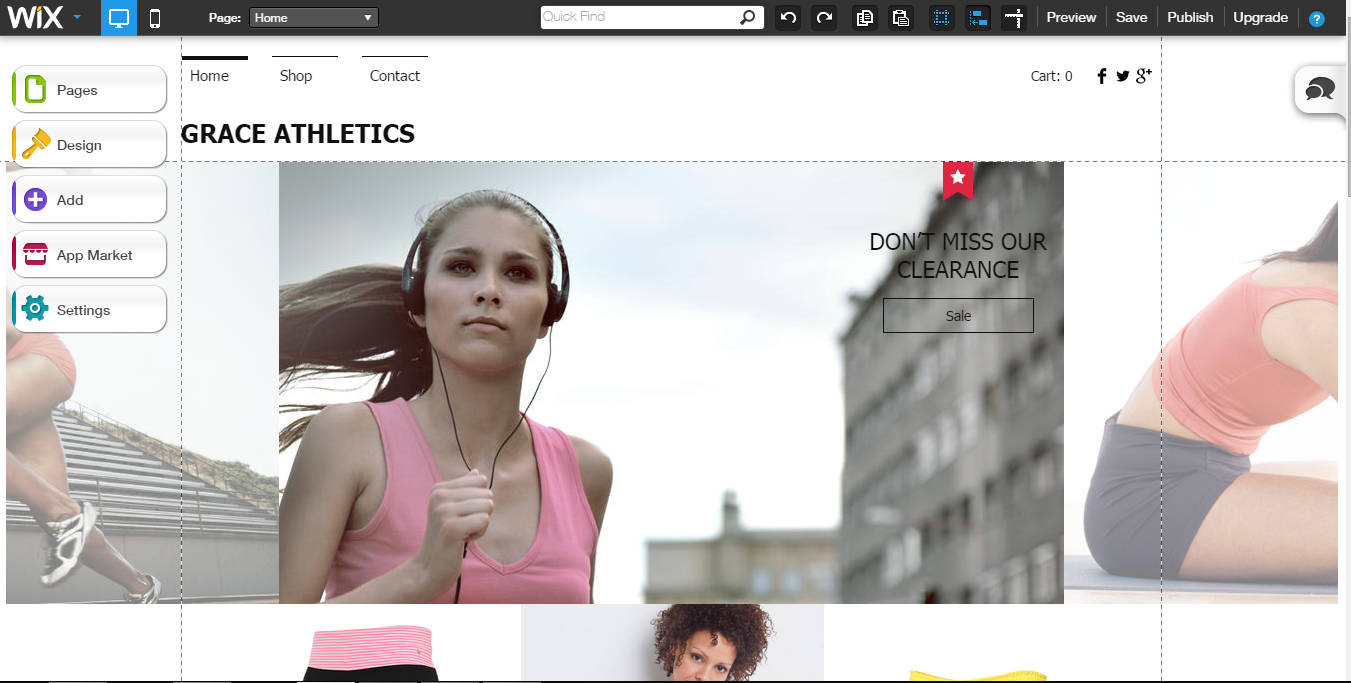Click the Quick Find search field

[640, 17]
